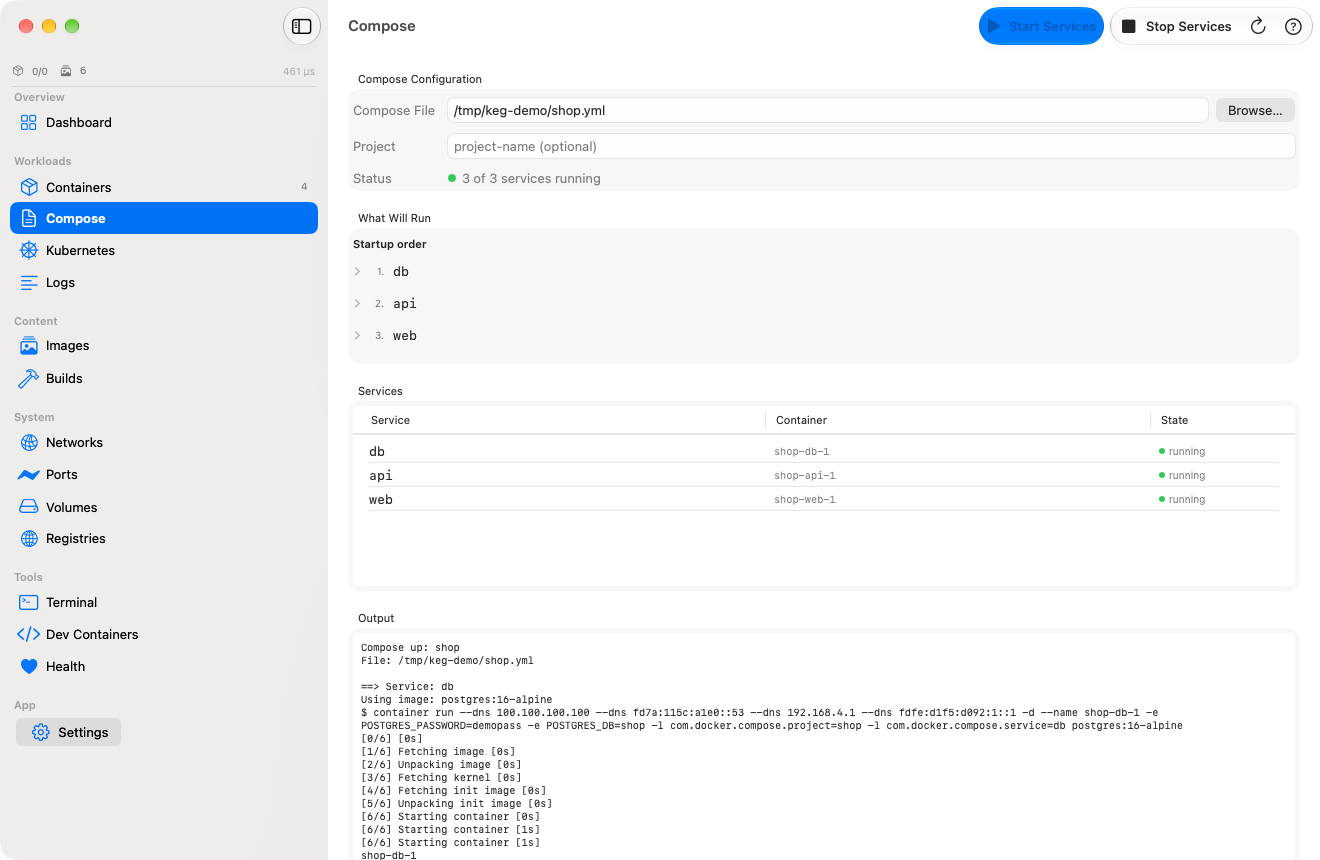The image size is (1320, 860).
Task: Sort by the State column header
Action: [x=1174, y=420]
